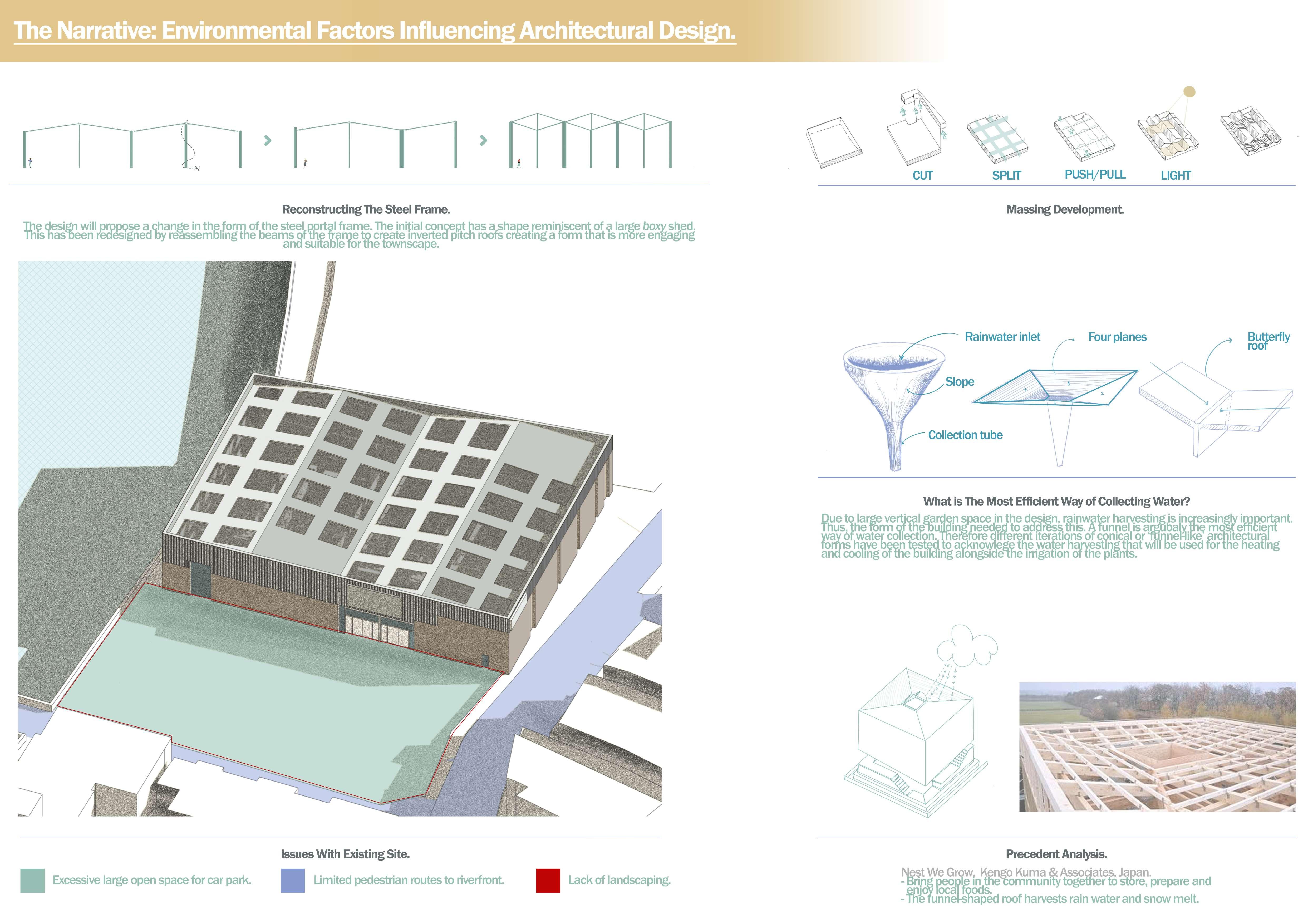Viewport: 1308px width, 924px height.
Task: Click the Nest We Grow timber photo
Action: [x=1157, y=747]
